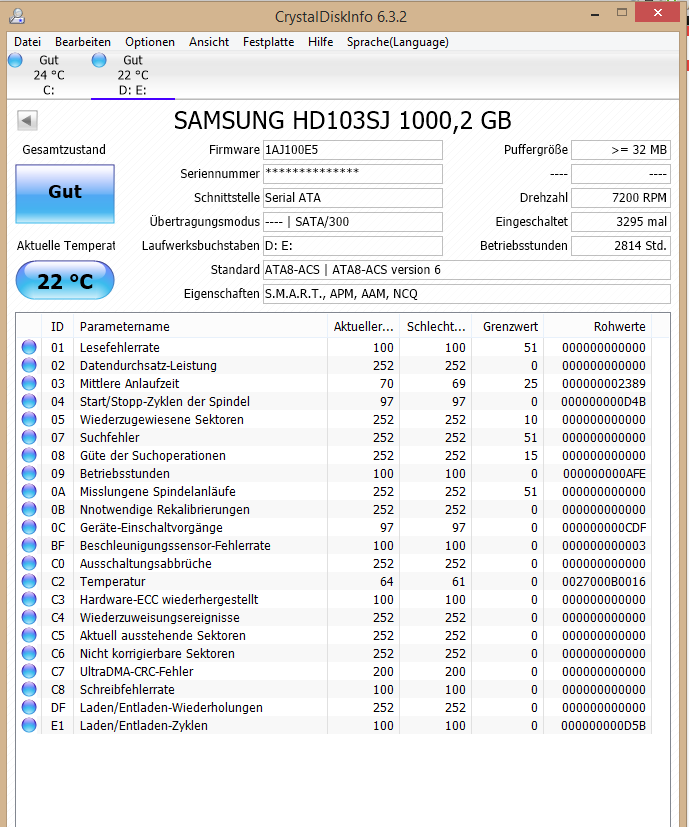This screenshot has height=827, width=689.
Task: Open the Festplatte menu
Action: (269, 42)
